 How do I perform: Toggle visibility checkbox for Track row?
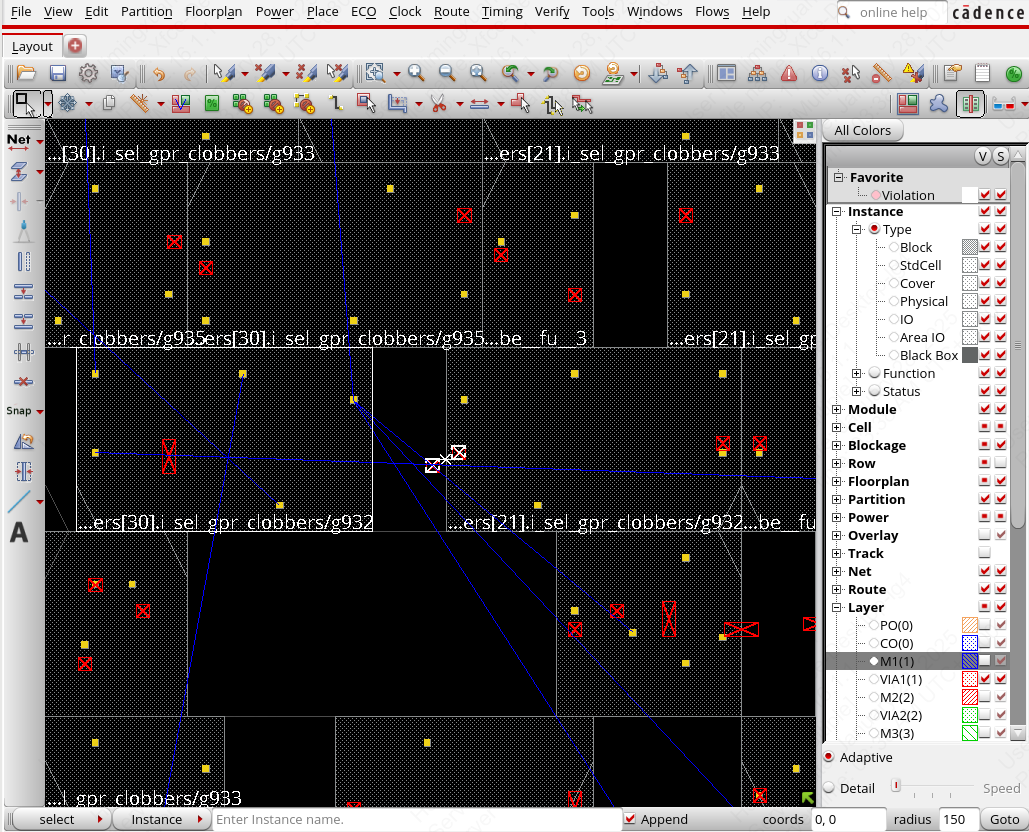985,553
